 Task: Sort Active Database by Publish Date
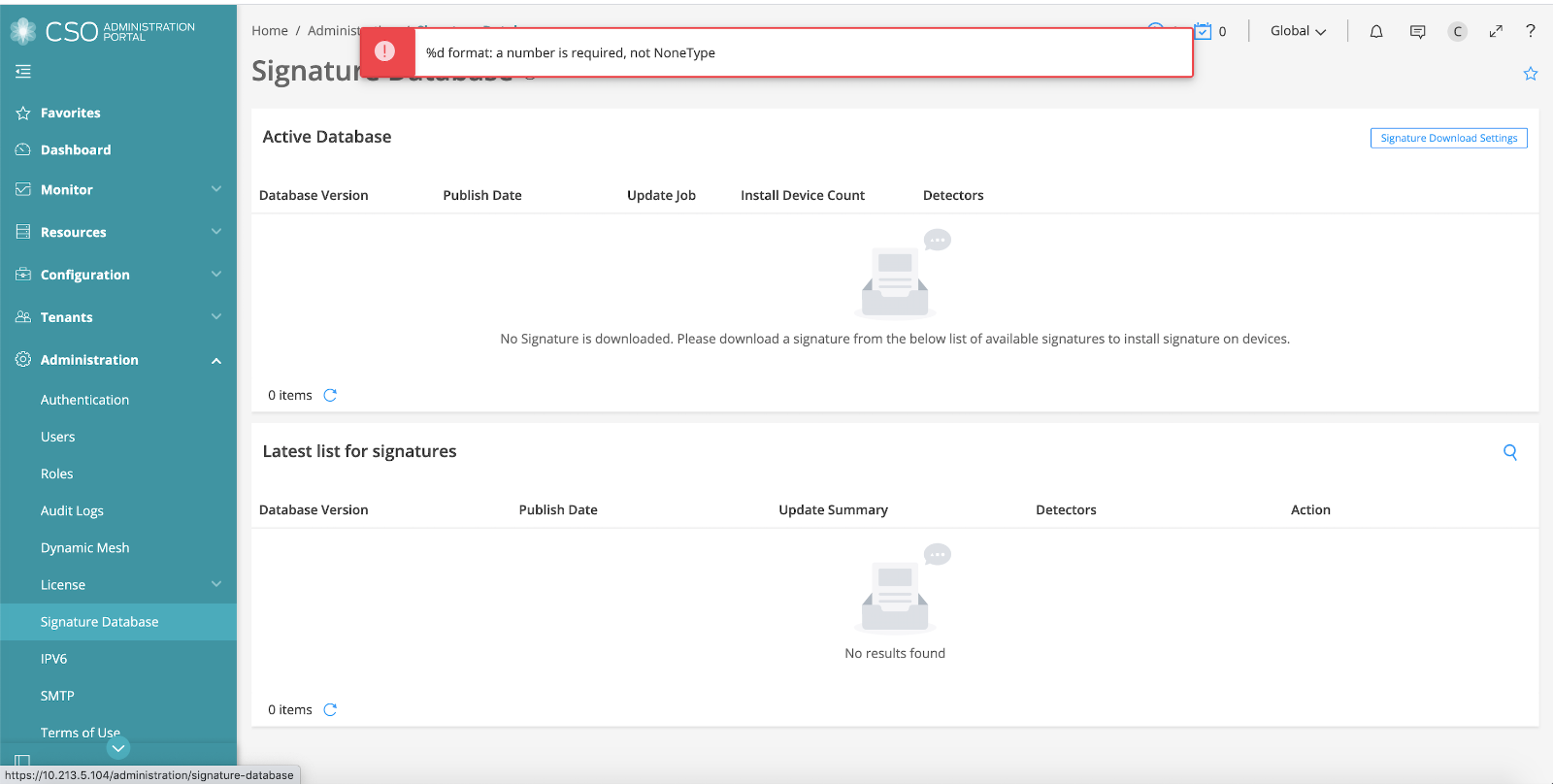[482, 195]
